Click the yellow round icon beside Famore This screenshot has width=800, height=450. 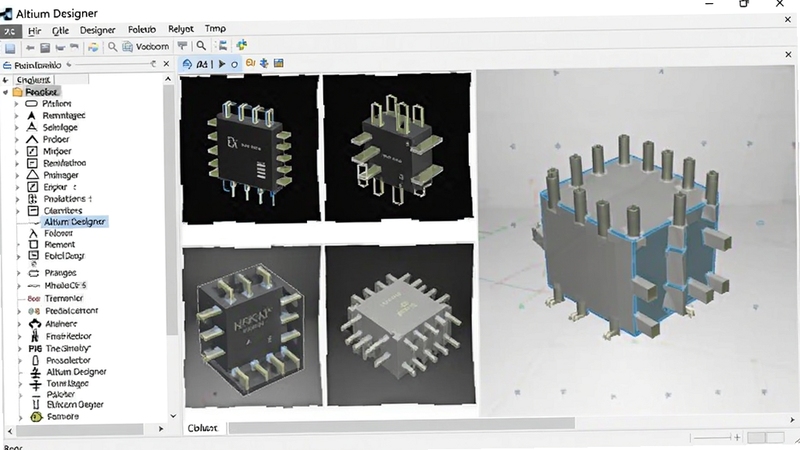click(x=36, y=417)
